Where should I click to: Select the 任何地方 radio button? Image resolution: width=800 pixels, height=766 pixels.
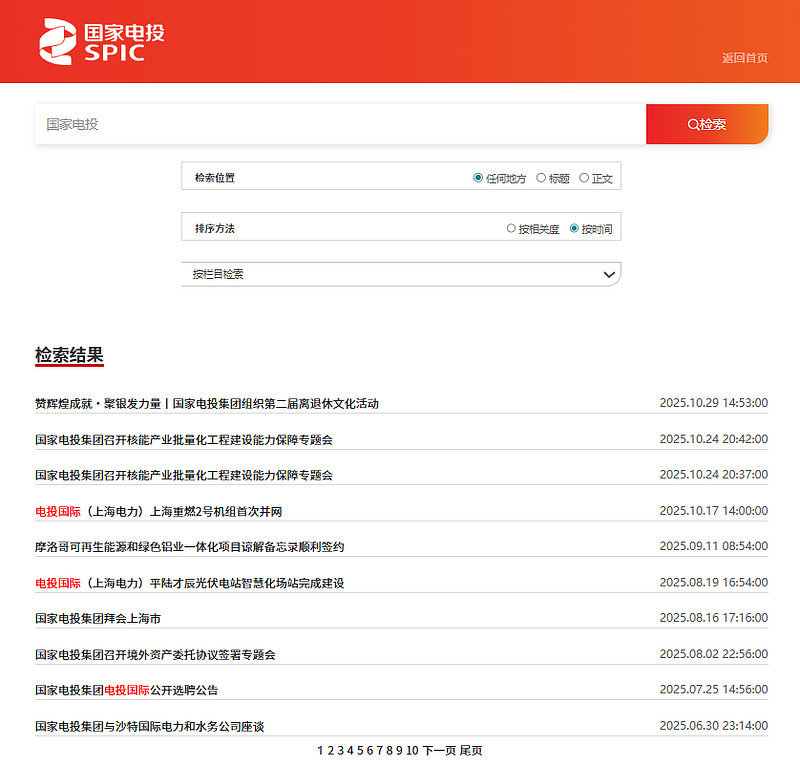pos(478,178)
